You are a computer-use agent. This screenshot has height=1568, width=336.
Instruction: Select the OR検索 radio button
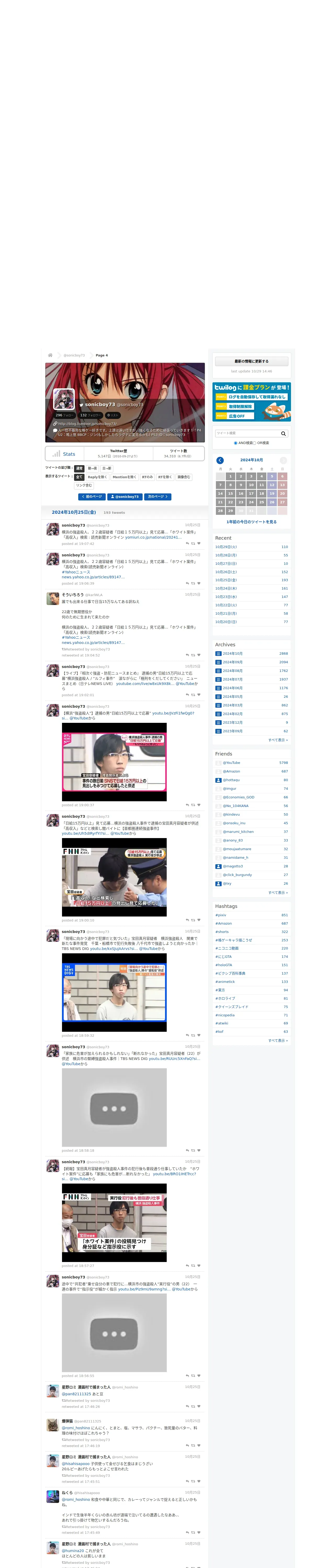click(254, 443)
